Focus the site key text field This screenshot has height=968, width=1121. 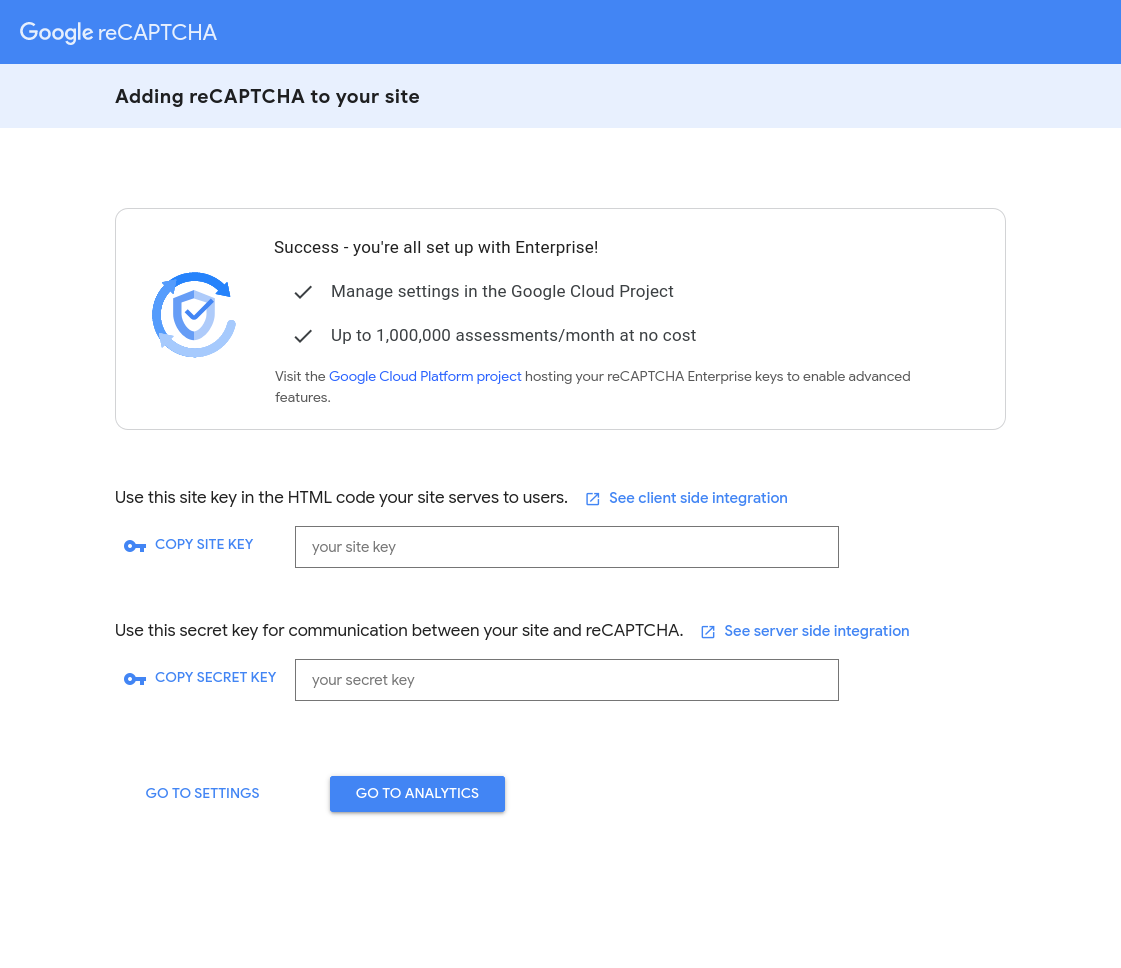tap(567, 547)
